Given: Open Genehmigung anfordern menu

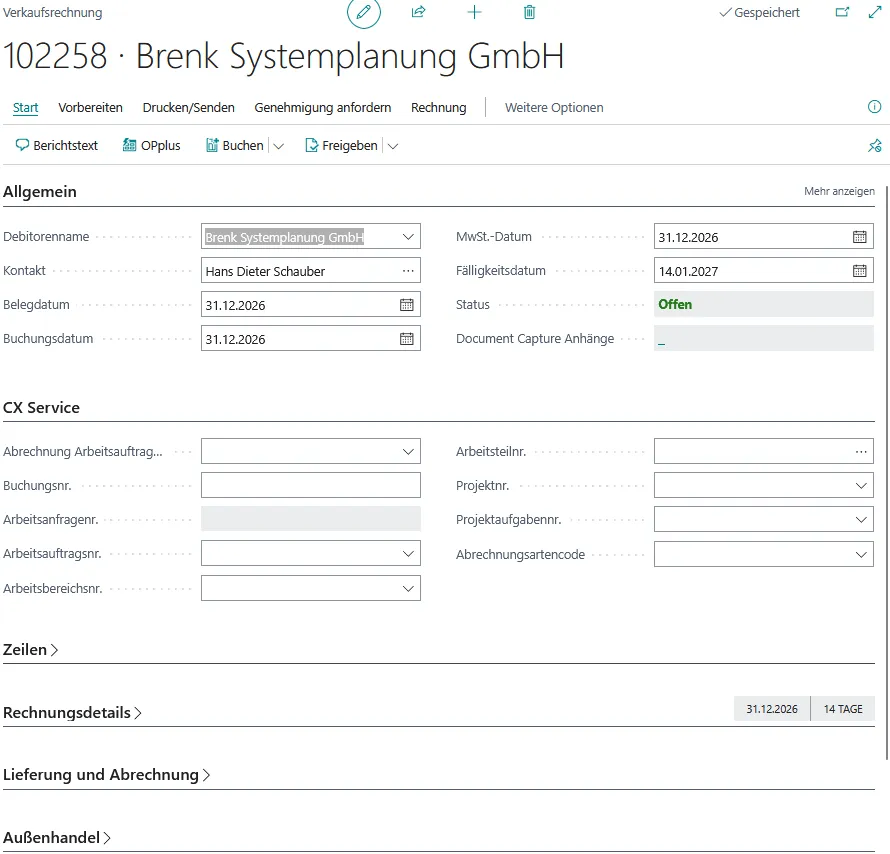Looking at the screenshot, I should 322,107.
